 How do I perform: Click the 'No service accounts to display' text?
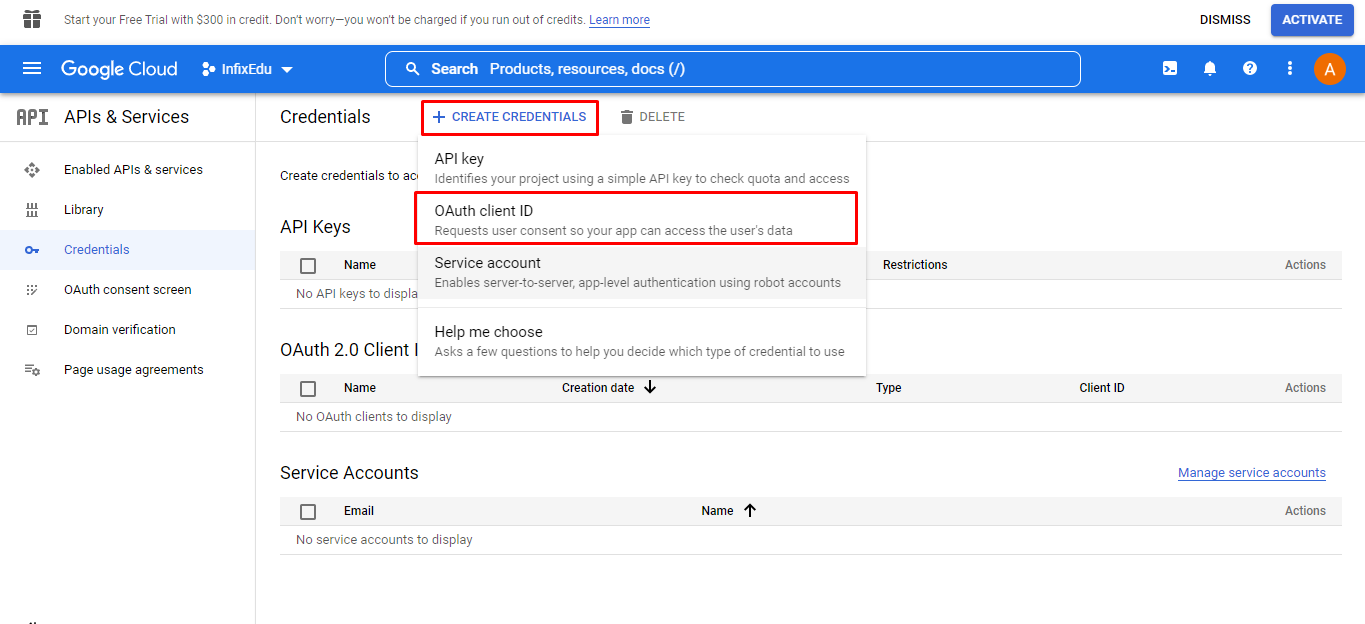(384, 540)
